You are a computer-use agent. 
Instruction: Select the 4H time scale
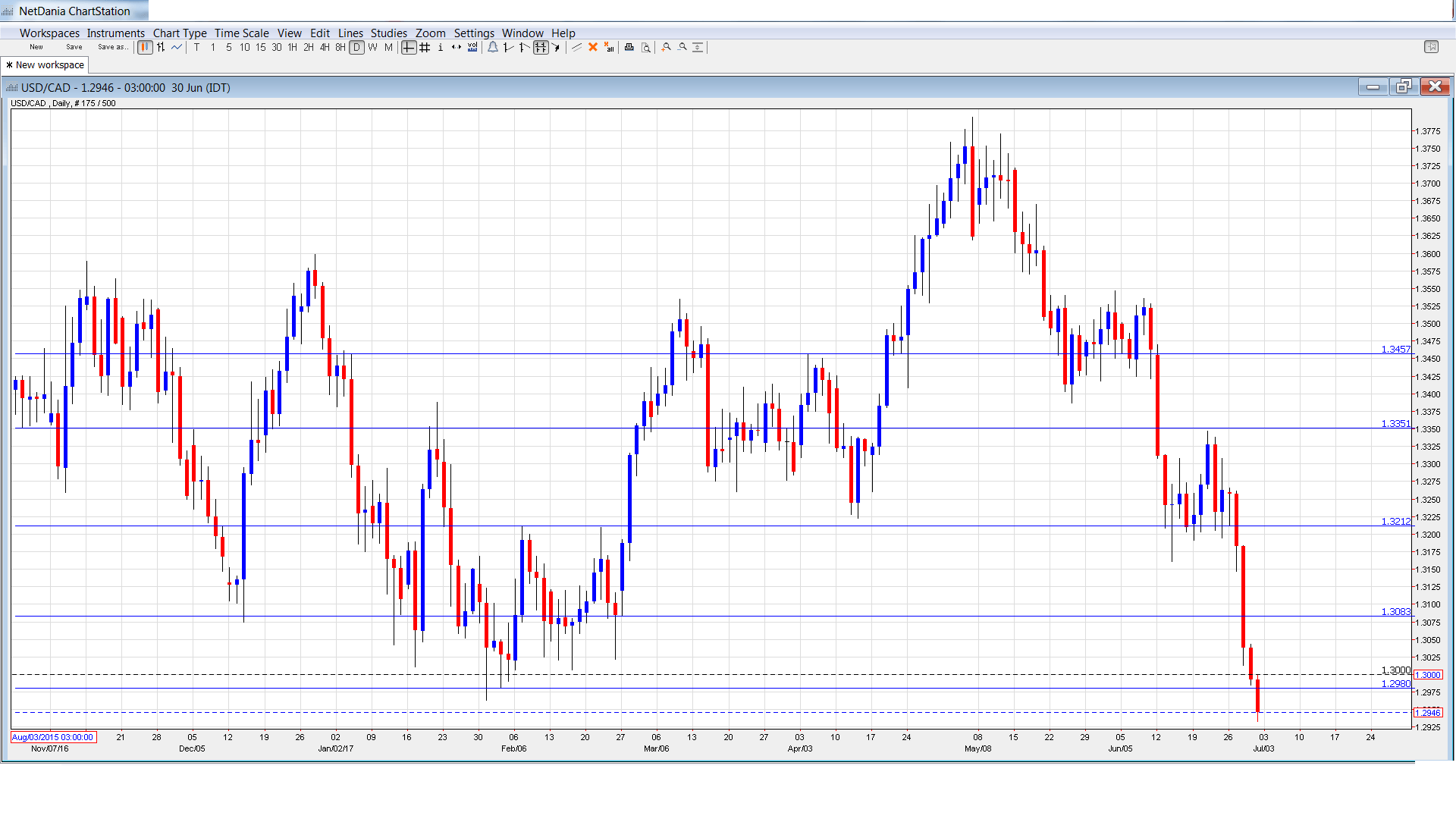tap(325, 47)
